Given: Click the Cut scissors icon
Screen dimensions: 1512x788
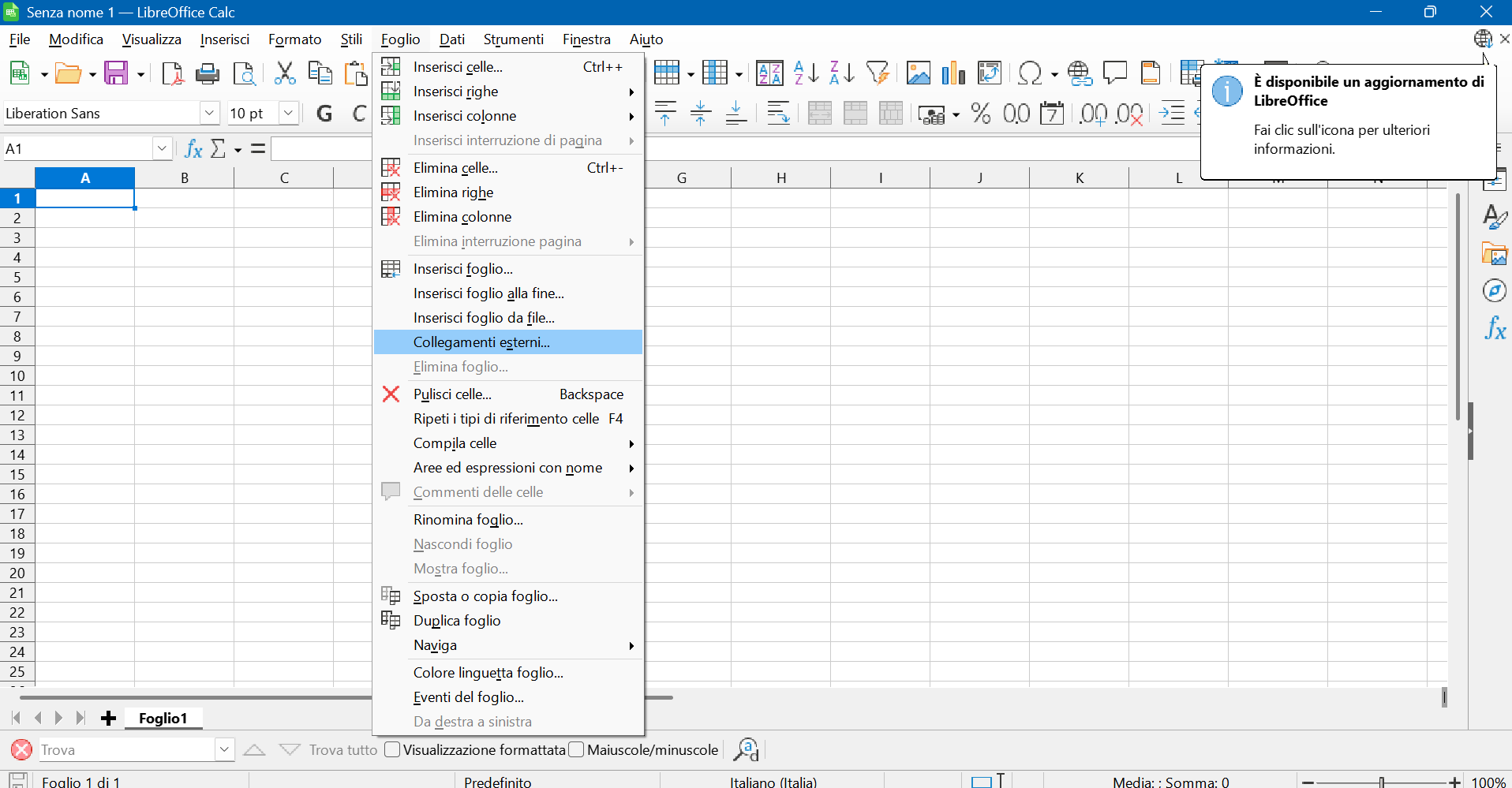Looking at the screenshot, I should (x=284, y=73).
